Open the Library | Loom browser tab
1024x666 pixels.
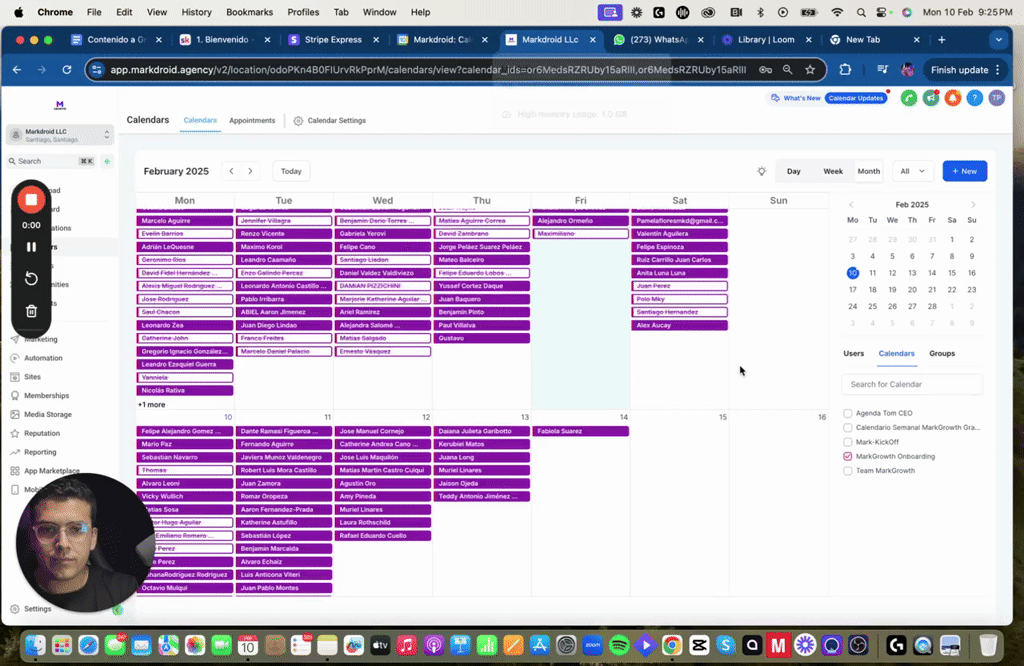pyautogui.click(x=766, y=40)
